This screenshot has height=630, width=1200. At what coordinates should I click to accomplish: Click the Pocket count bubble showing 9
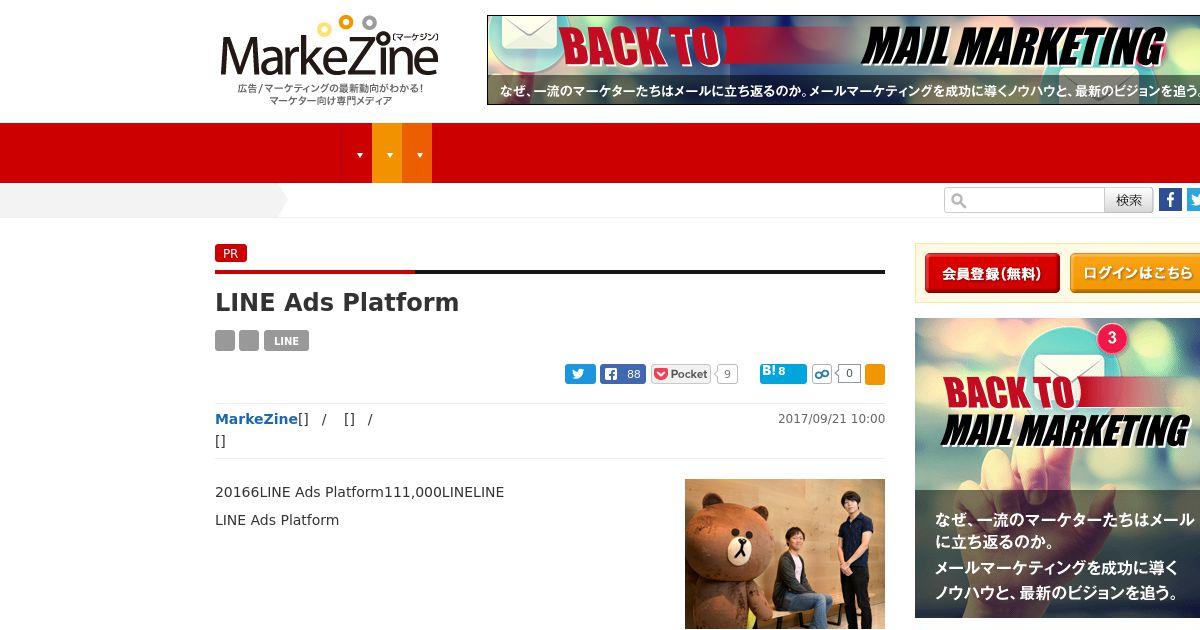(727, 374)
